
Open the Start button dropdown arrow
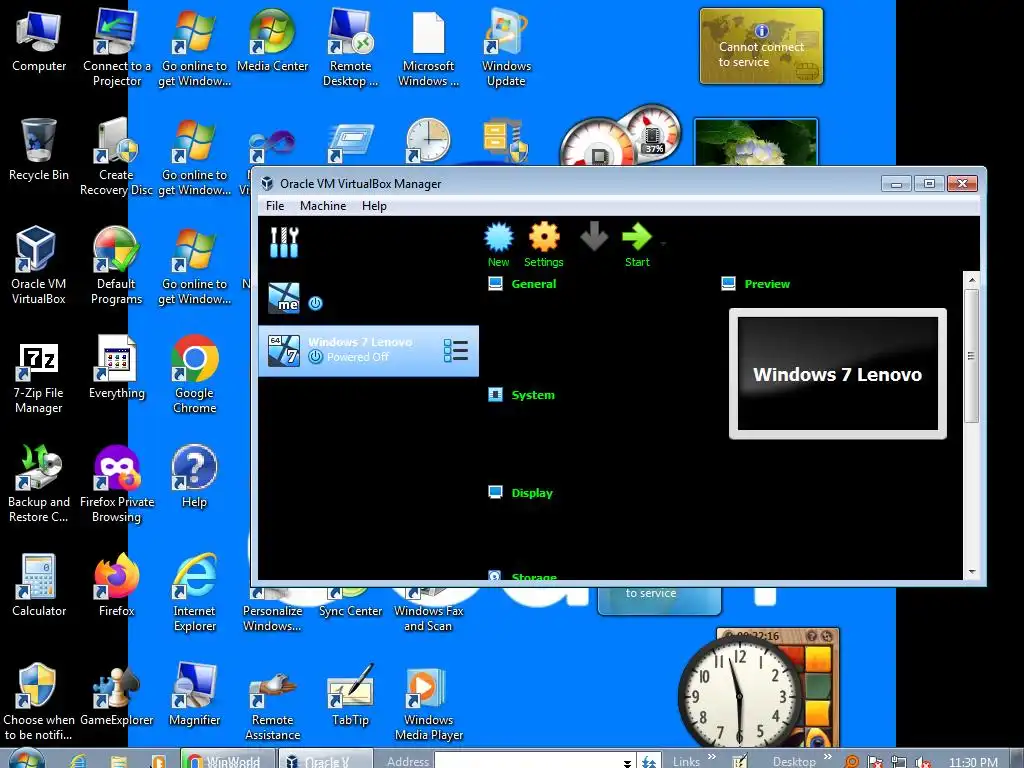click(x=663, y=244)
